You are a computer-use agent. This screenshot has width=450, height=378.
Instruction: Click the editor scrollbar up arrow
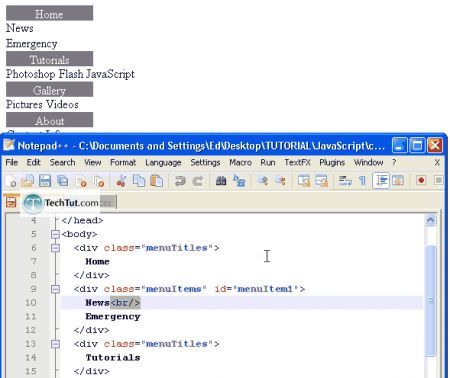click(430, 220)
